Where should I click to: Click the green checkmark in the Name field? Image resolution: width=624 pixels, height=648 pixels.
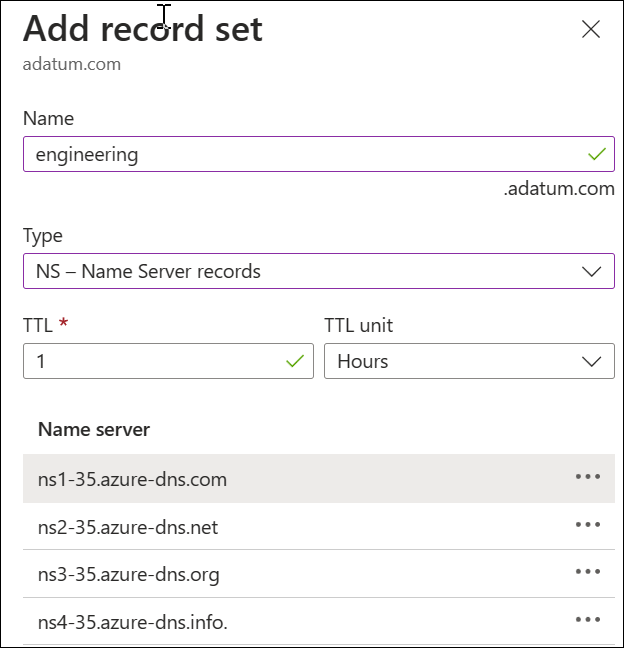(597, 154)
